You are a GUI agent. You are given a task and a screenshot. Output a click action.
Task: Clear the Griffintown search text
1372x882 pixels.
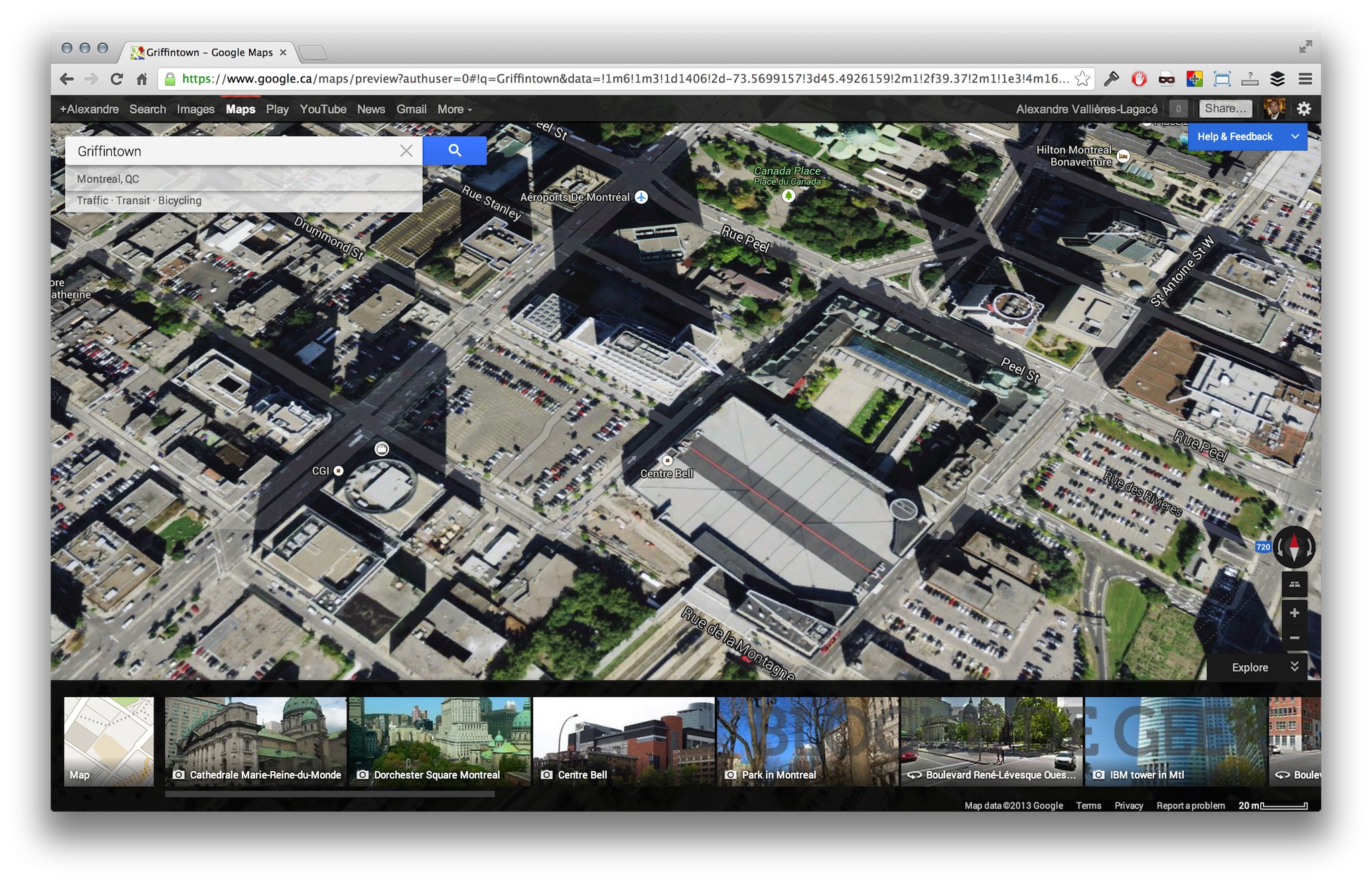406,151
